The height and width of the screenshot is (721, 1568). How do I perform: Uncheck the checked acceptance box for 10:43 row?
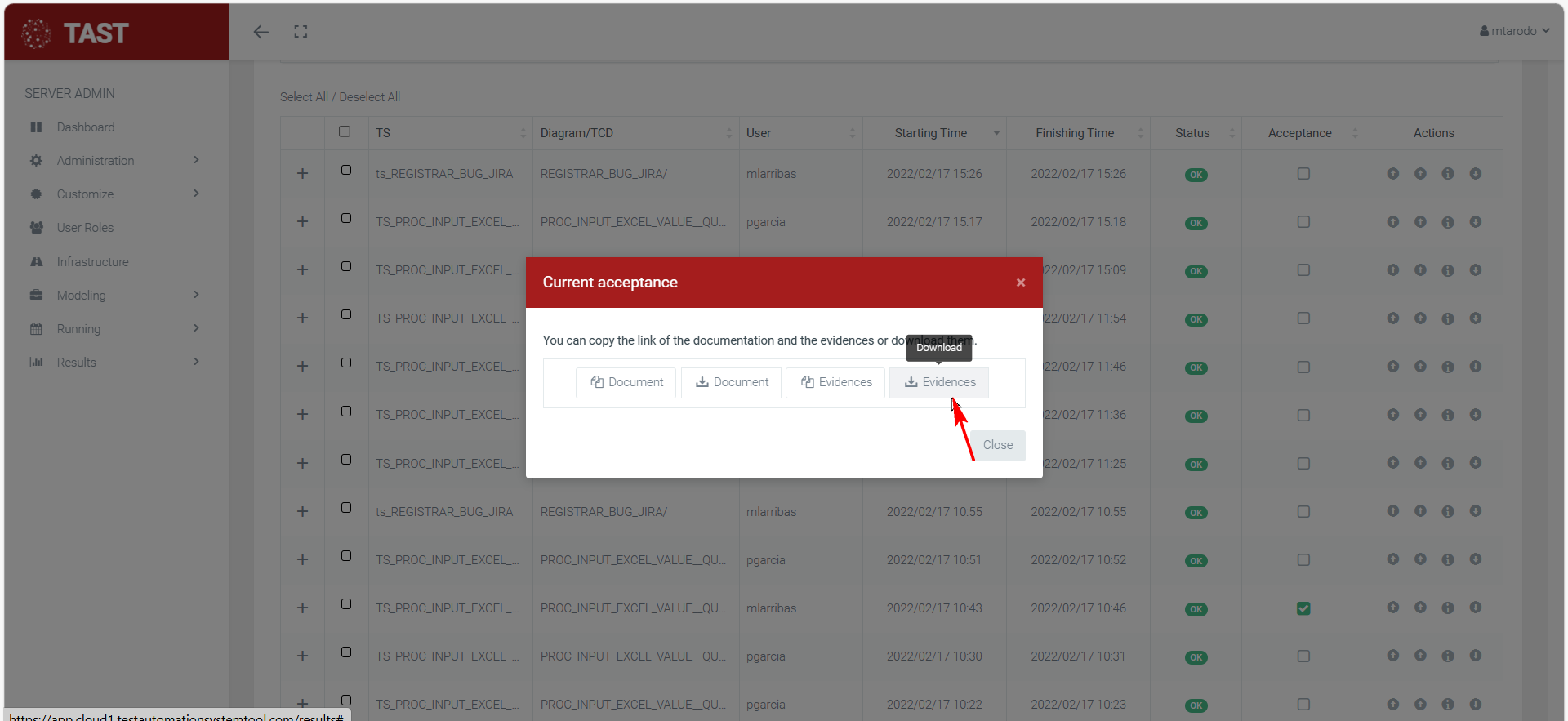[1303, 608]
